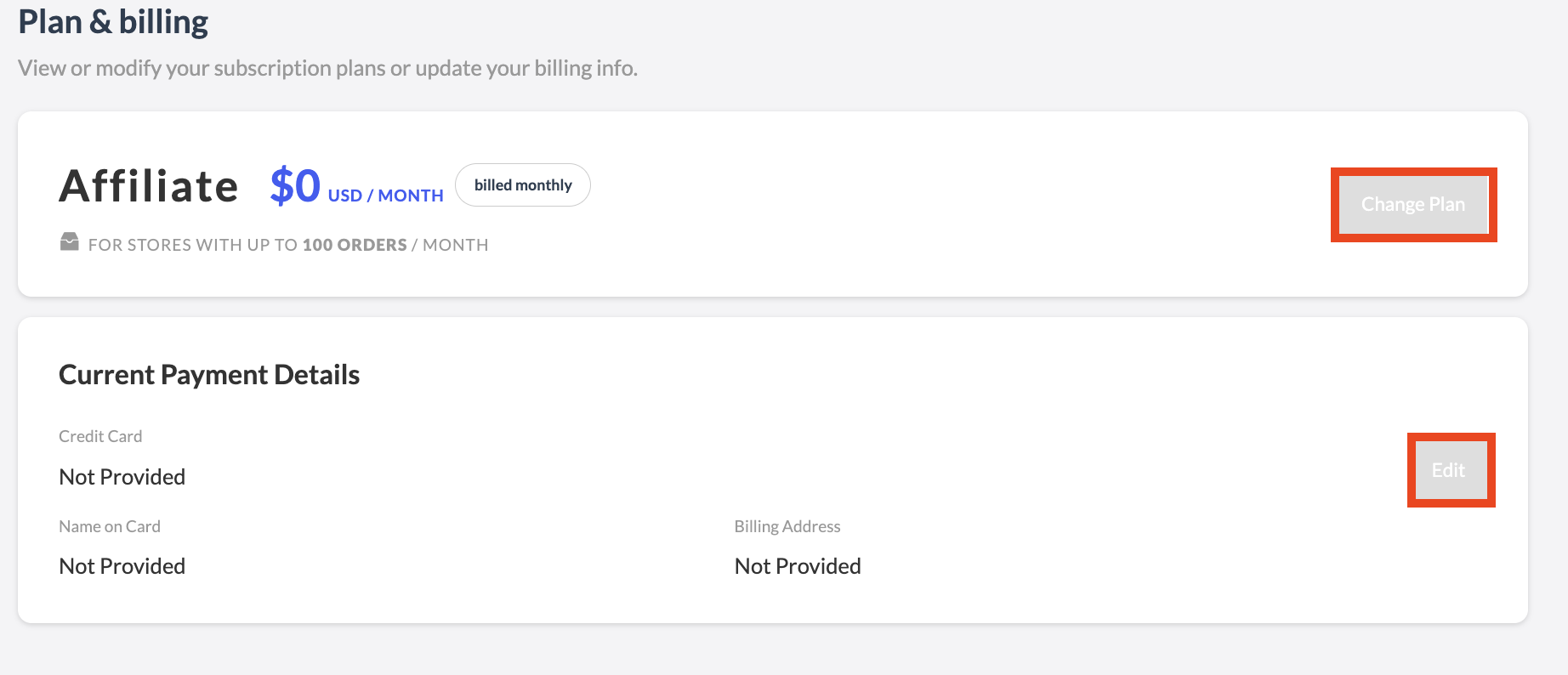Open the Plan & billing heading
Screen dimensions: 1568x675
click(x=112, y=21)
